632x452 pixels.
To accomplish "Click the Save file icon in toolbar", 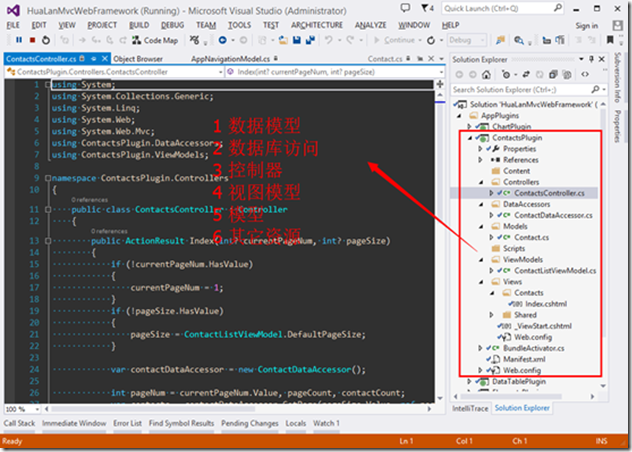I will click(x=297, y=40).
